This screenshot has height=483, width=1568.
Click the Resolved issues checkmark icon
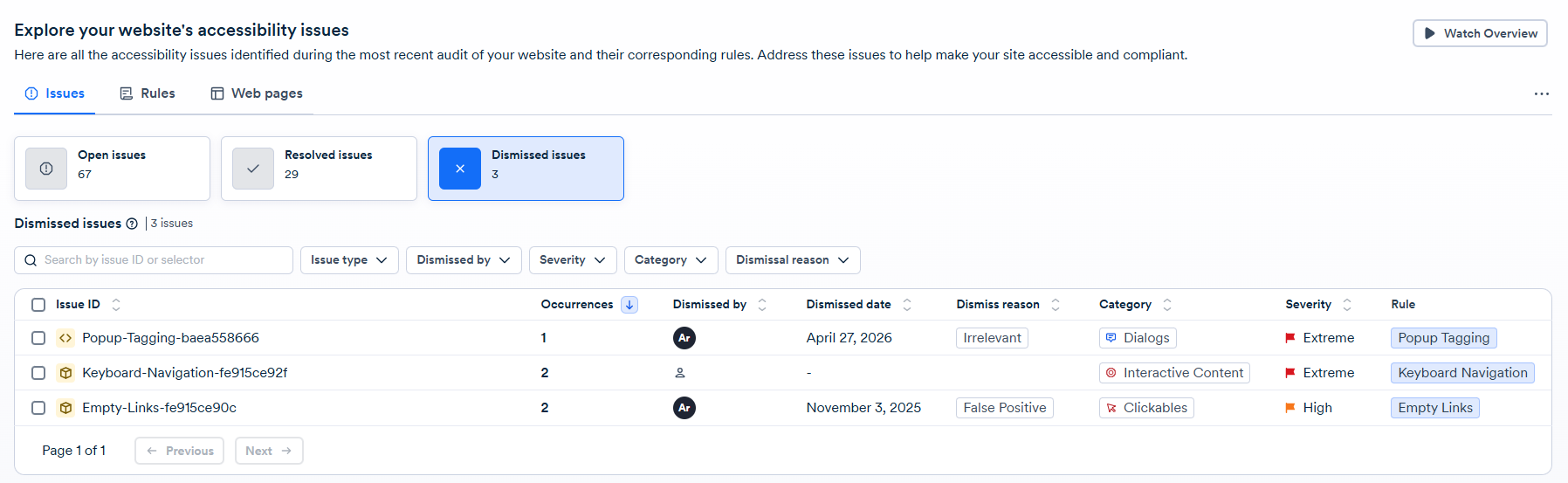253,169
